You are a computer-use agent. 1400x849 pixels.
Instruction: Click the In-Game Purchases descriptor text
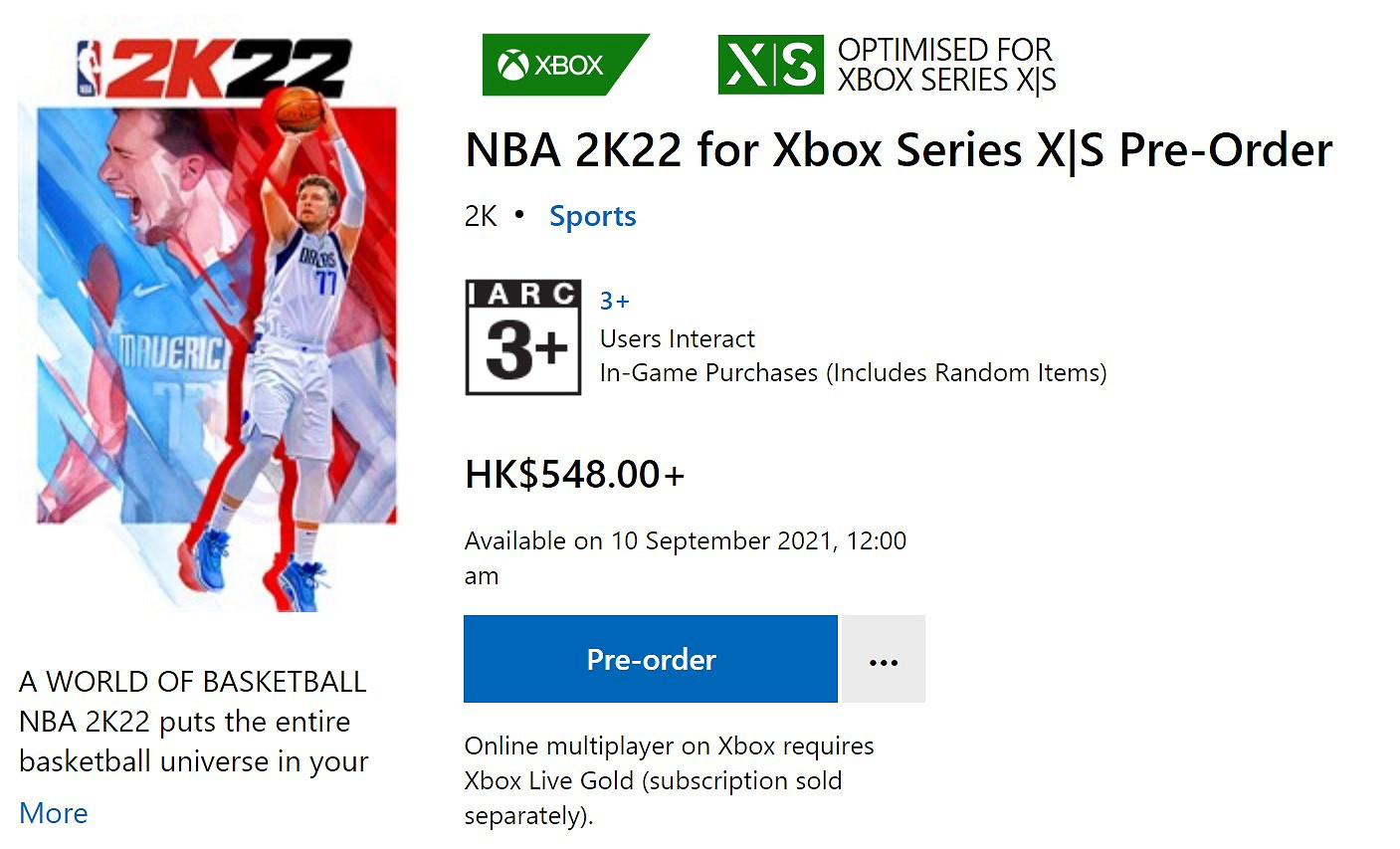point(853,372)
